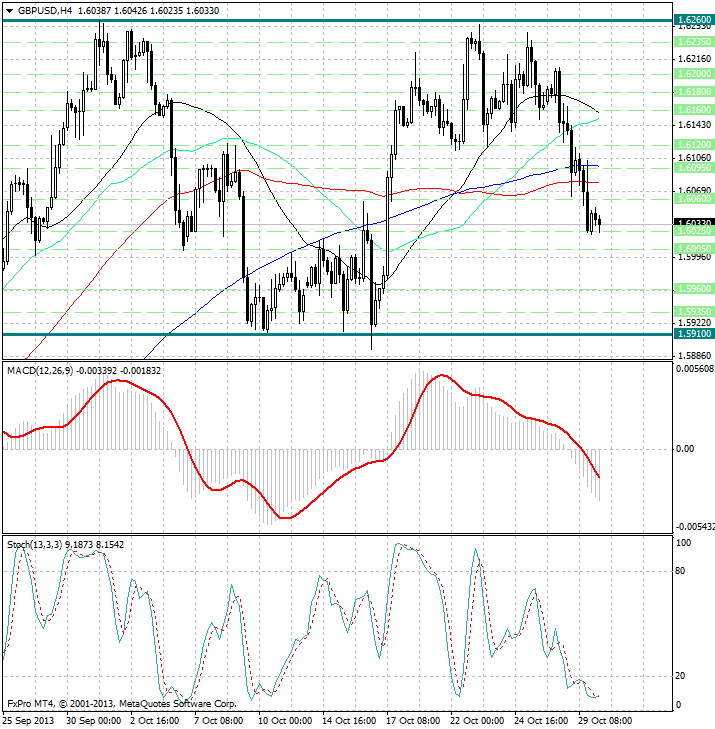This screenshot has height=729, width=715.
Task: Click the 1.58860 price scale value
Action: (695, 356)
